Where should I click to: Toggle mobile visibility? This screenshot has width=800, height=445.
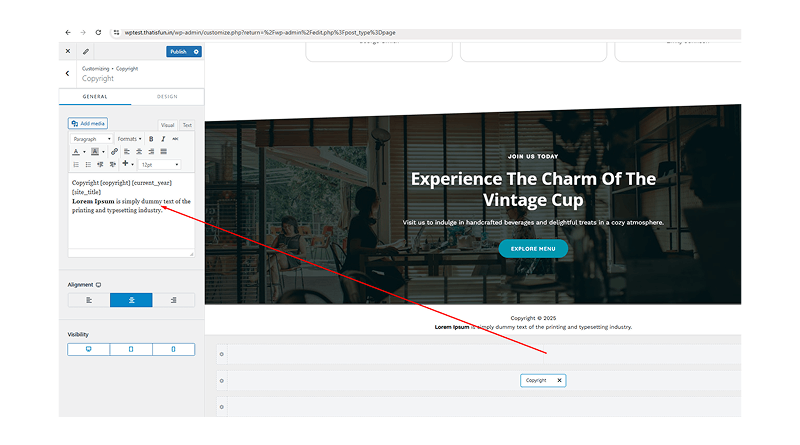pos(173,349)
